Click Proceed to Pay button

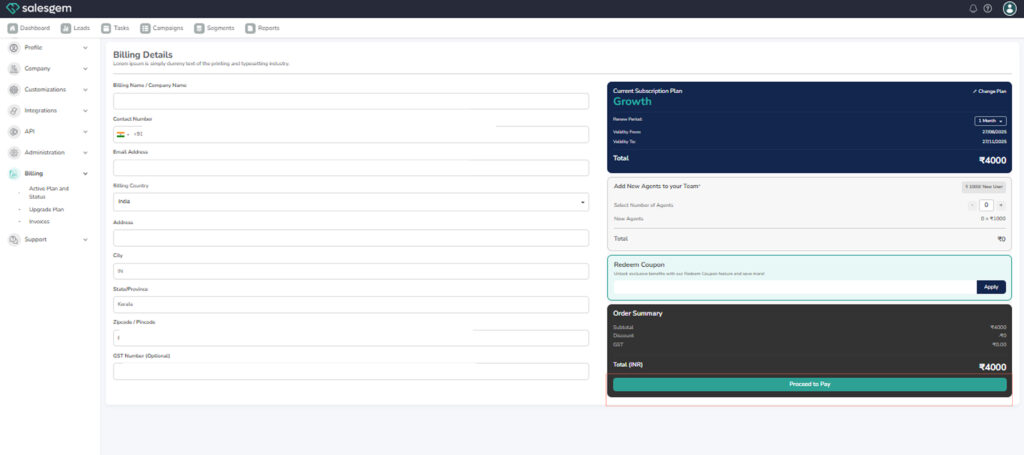(x=809, y=384)
